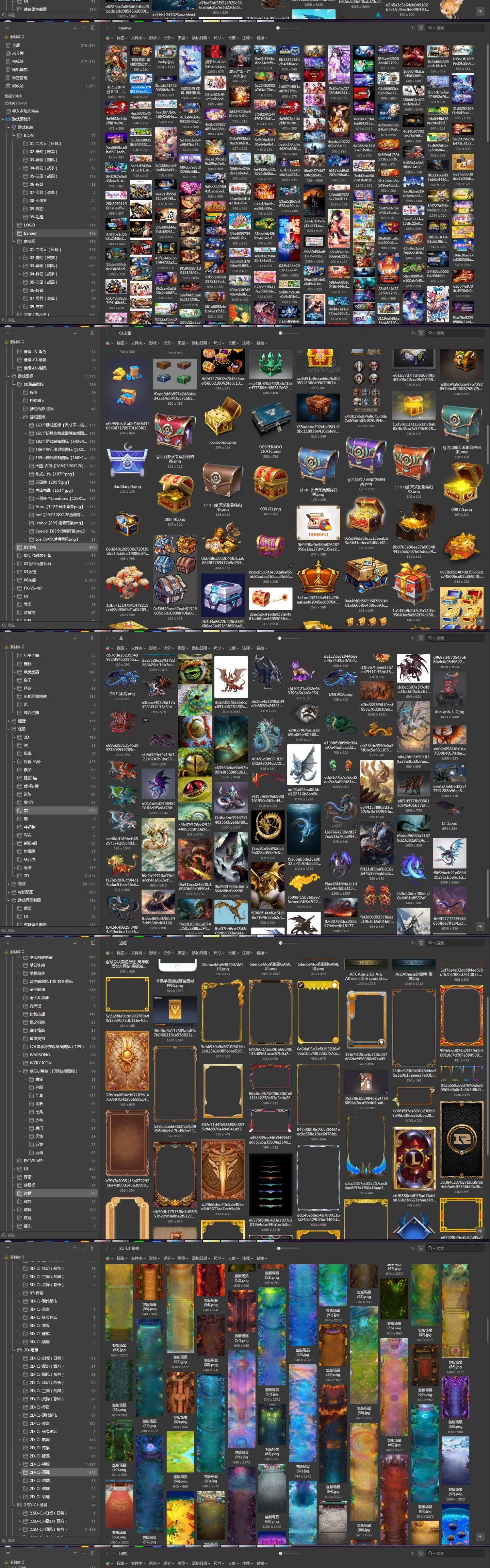Toggle sidebar layout icon in 龙 window header
Image resolution: width=490 pixels, height=1568 pixels.
pyautogui.click(x=93, y=638)
